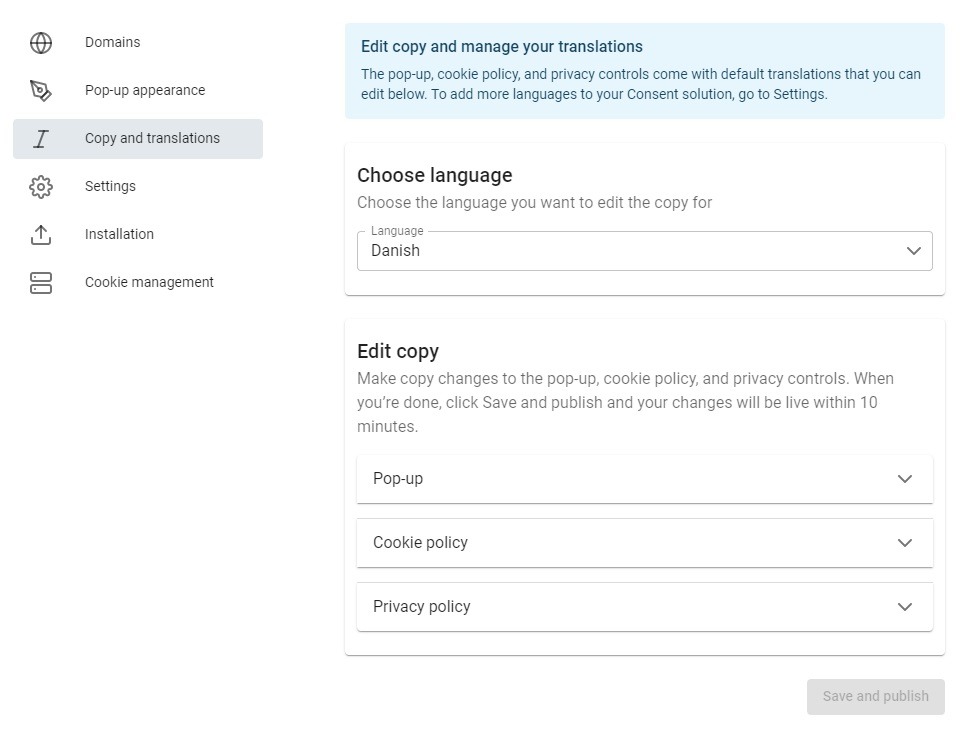
Task: Navigate to Installation text in sidebar
Action: tap(119, 235)
